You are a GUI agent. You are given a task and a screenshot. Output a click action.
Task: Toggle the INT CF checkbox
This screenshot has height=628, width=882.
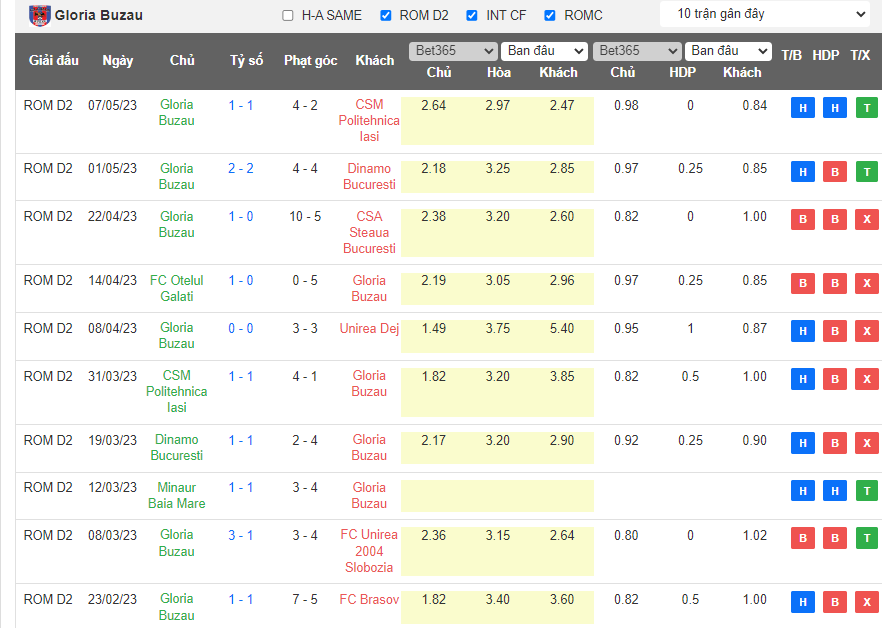tap(472, 16)
